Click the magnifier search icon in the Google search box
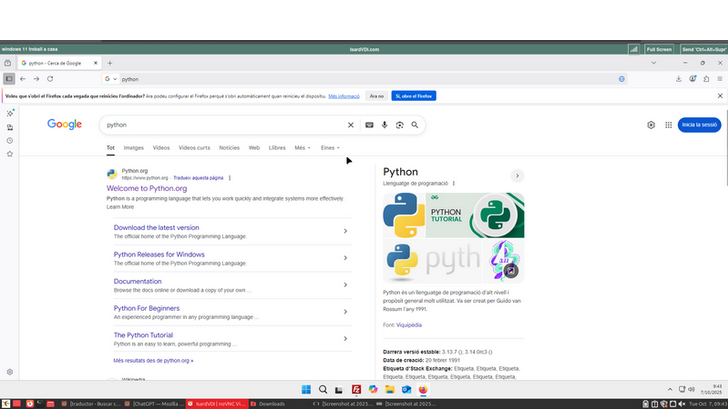 (x=415, y=125)
